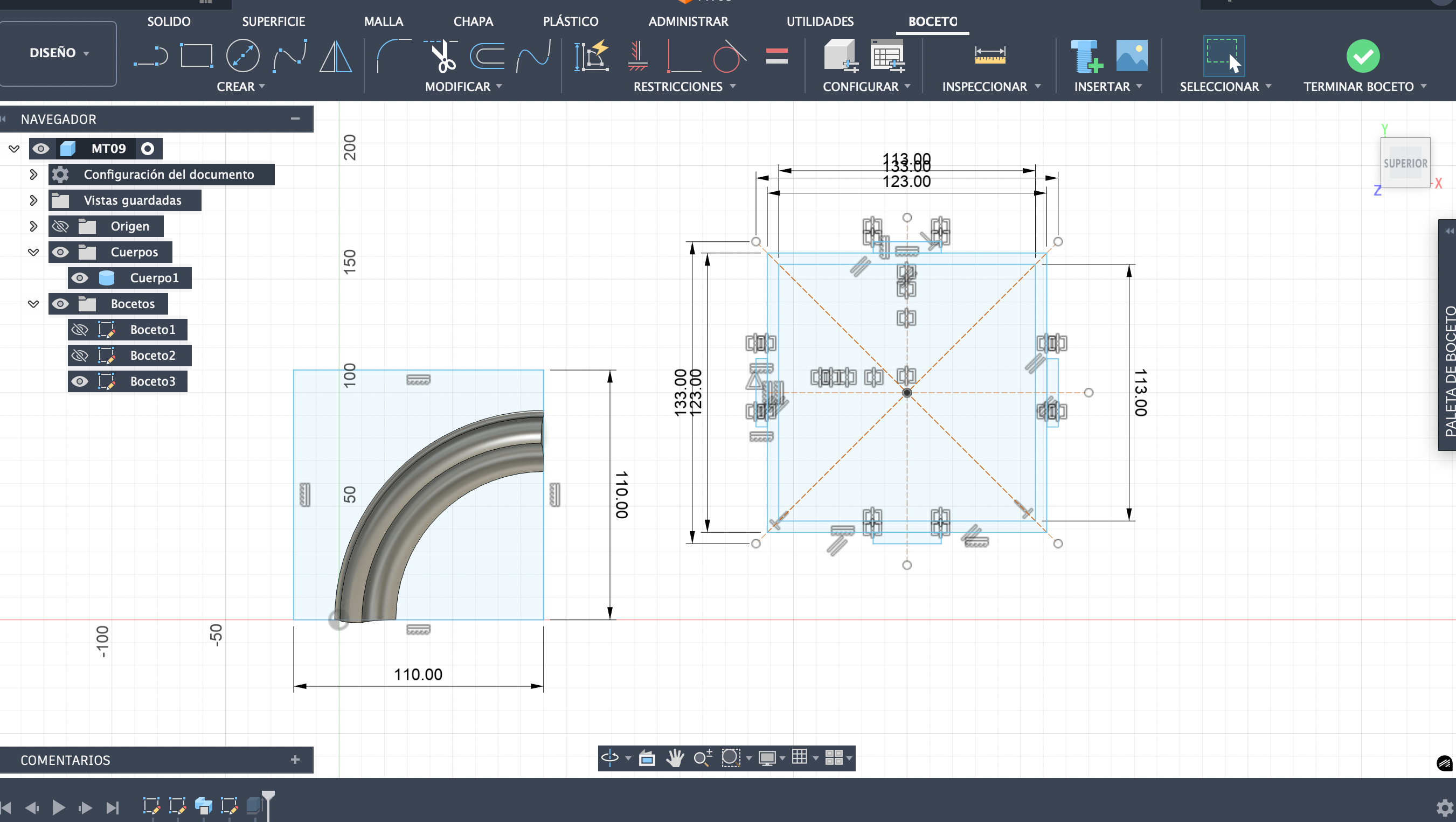Open the DISEÑO workspace dropdown
Image resolution: width=1456 pixels, height=822 pixels.
(x=58, y=53)
